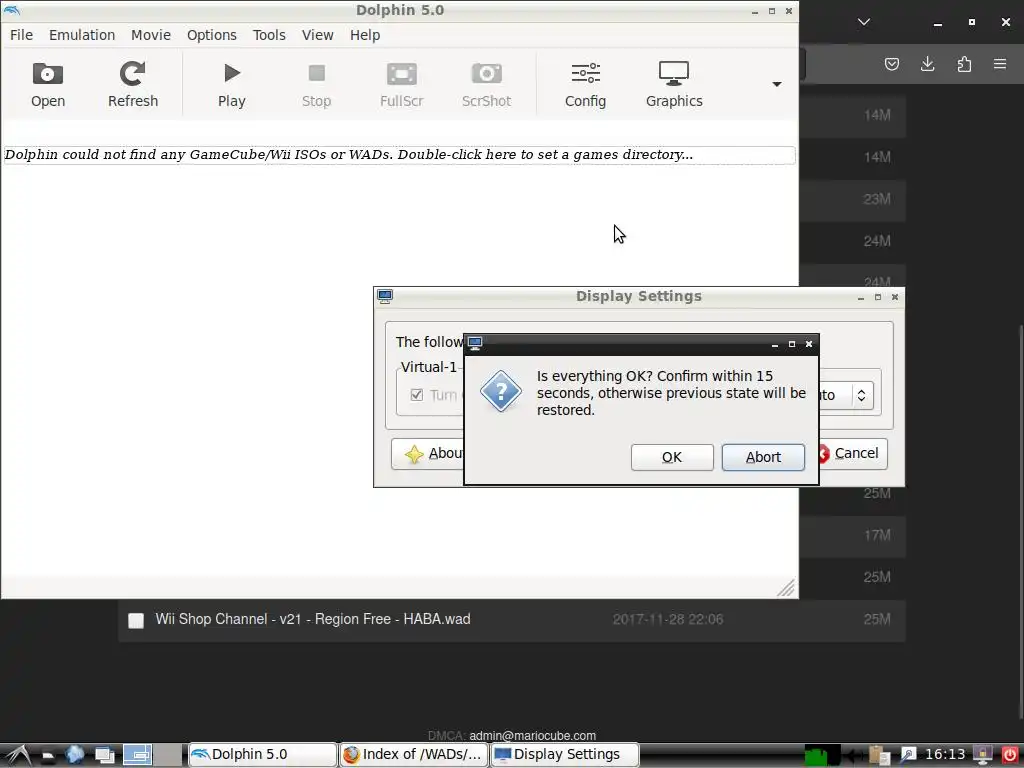Screen dimensions: 1024x768
Task: Open the File menu in Dolphin
Action: pos(21,35)
